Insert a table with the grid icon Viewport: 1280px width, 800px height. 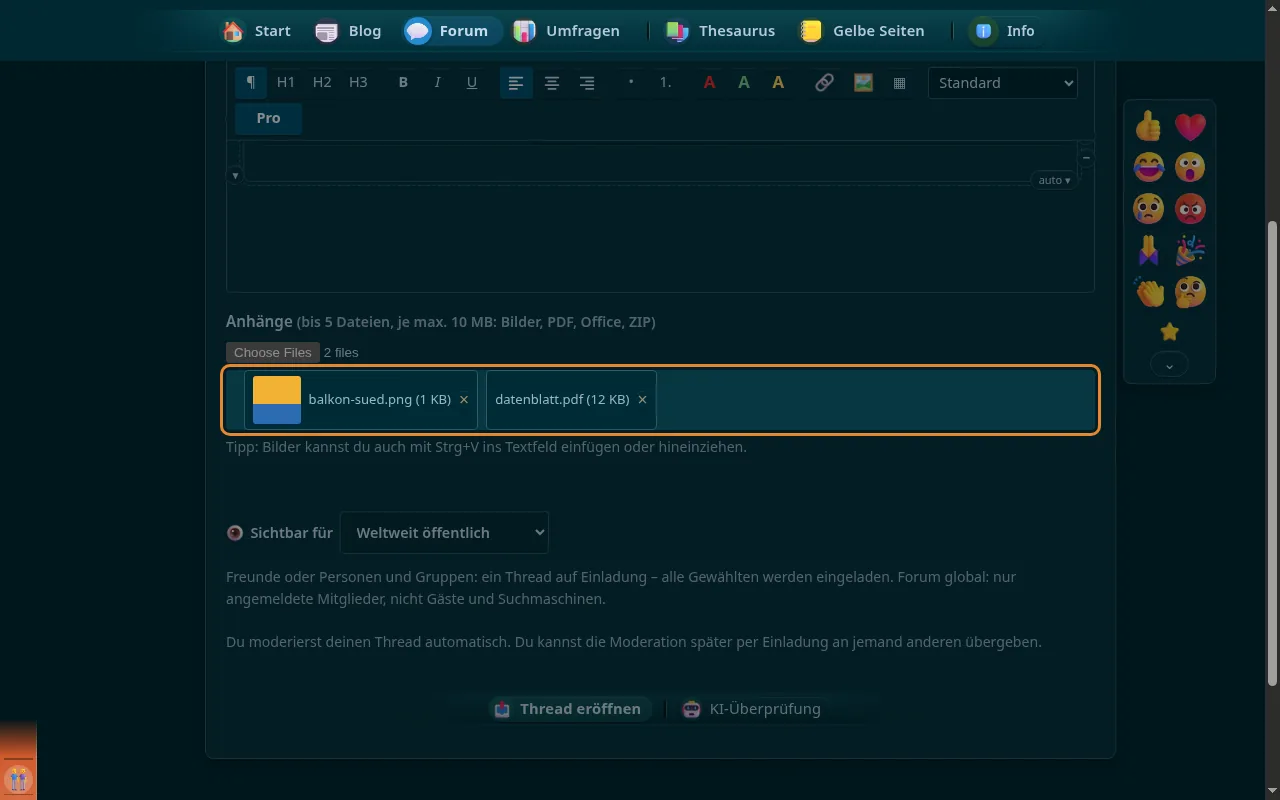[899, 83]
